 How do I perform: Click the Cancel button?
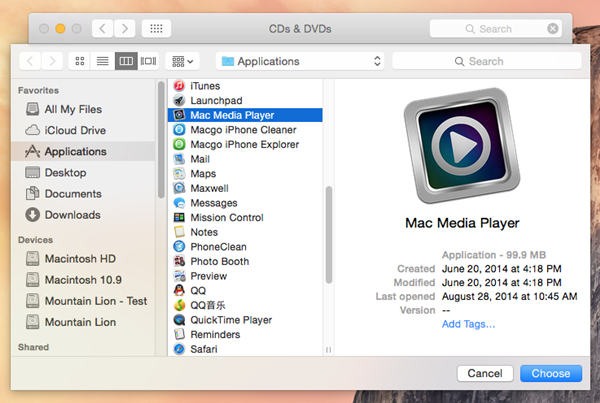(x=485, y=373)
